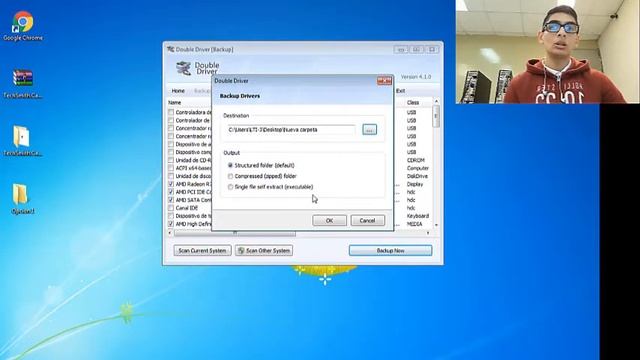Browse for destination folder with ... button
Image resolution: width=640 pixels, height=360 pixels.
(369, 130)
